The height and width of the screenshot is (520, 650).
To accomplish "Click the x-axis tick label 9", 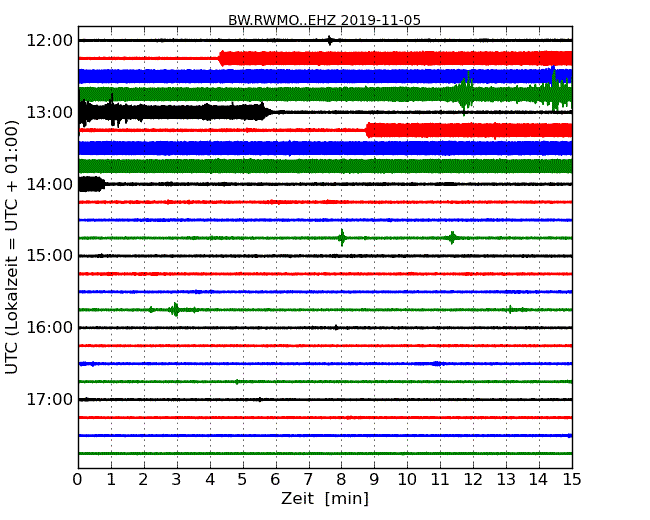I will pyautogui.click(x=374, y=480).
